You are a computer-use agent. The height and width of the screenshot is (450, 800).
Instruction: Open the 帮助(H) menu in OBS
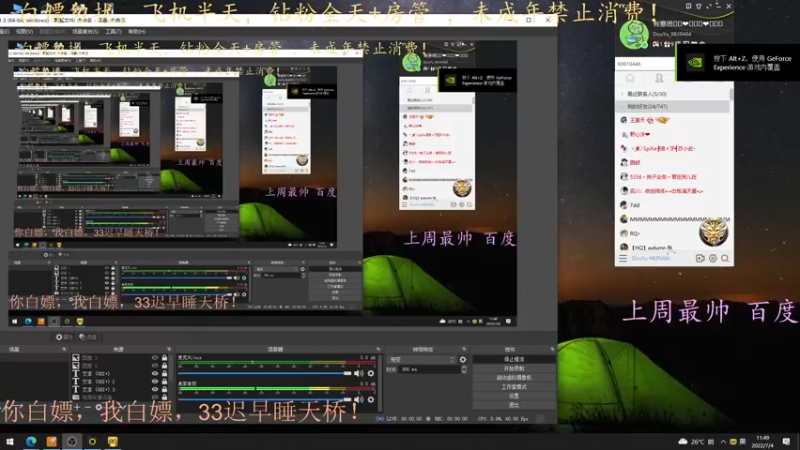click(137, 32)
